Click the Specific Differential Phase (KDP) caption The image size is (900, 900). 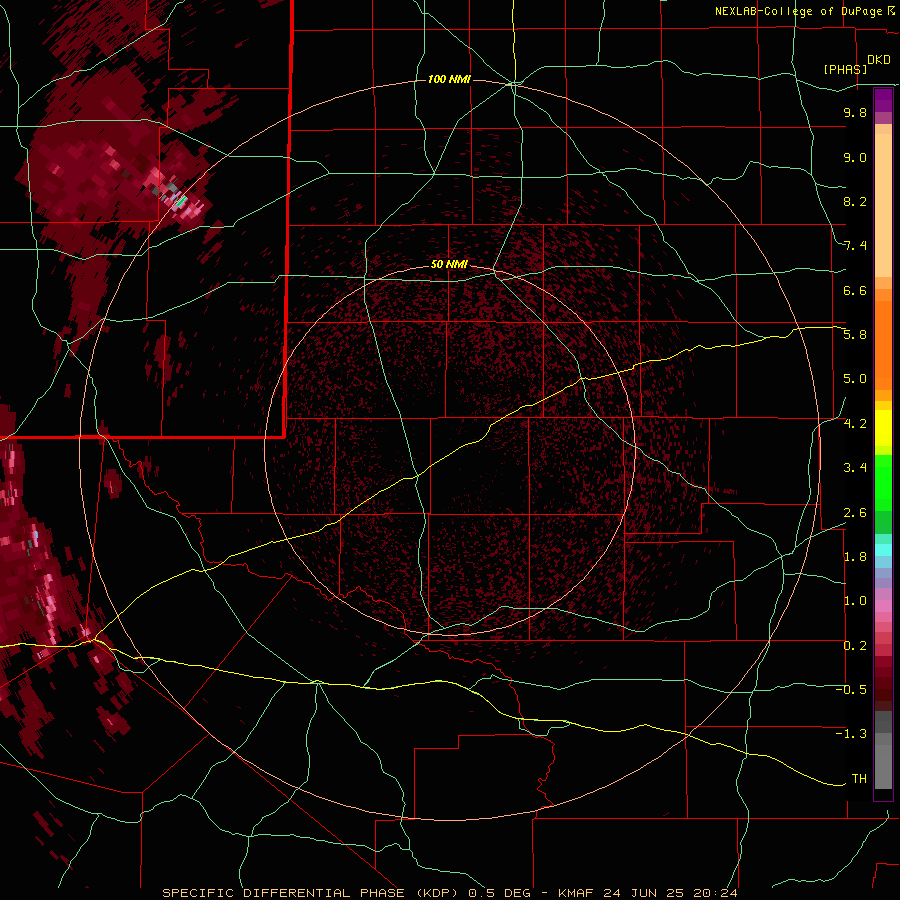click(x=313, y=893)
